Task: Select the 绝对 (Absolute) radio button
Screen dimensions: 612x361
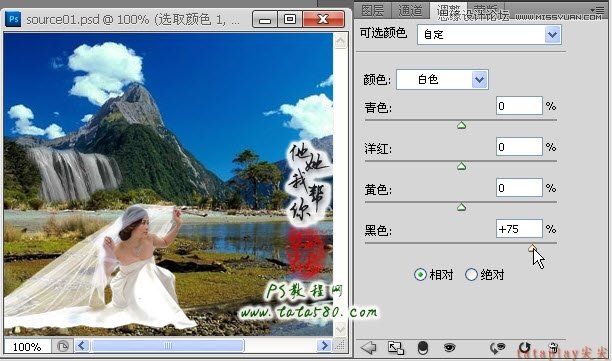Action: tap(471, 275)
